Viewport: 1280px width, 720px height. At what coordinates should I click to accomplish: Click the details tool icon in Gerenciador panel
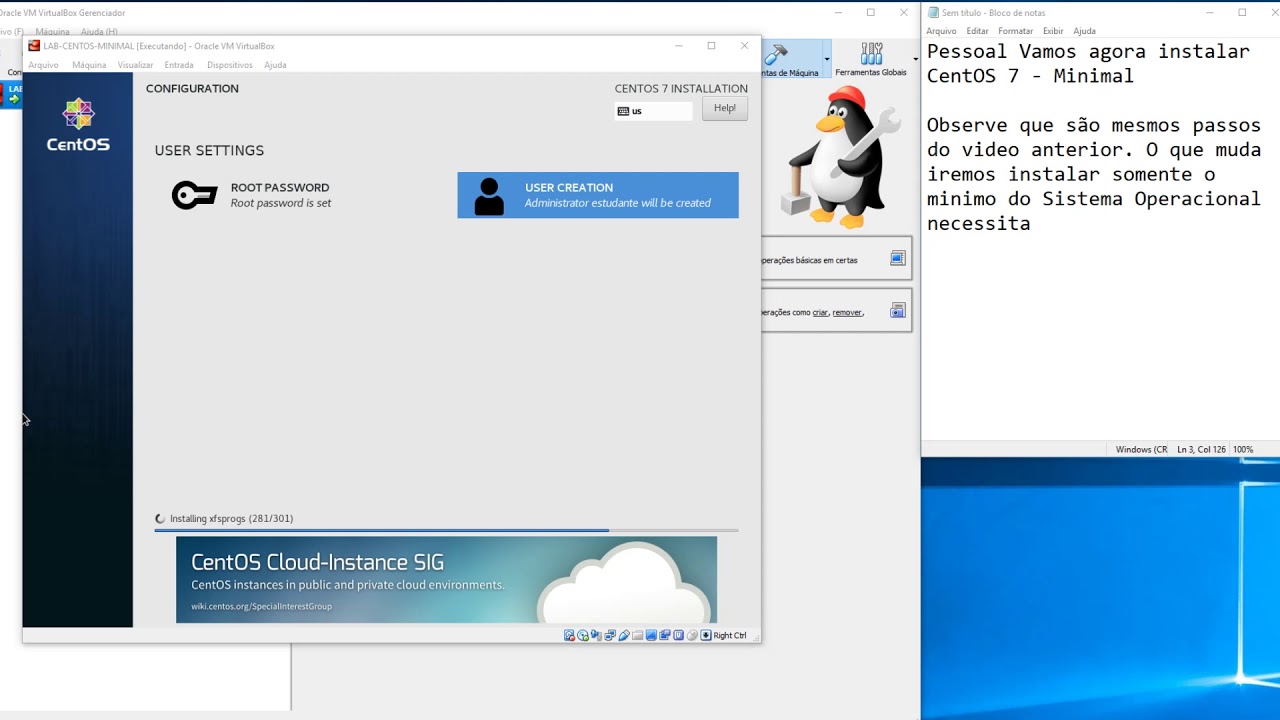[x=898, y=259]
